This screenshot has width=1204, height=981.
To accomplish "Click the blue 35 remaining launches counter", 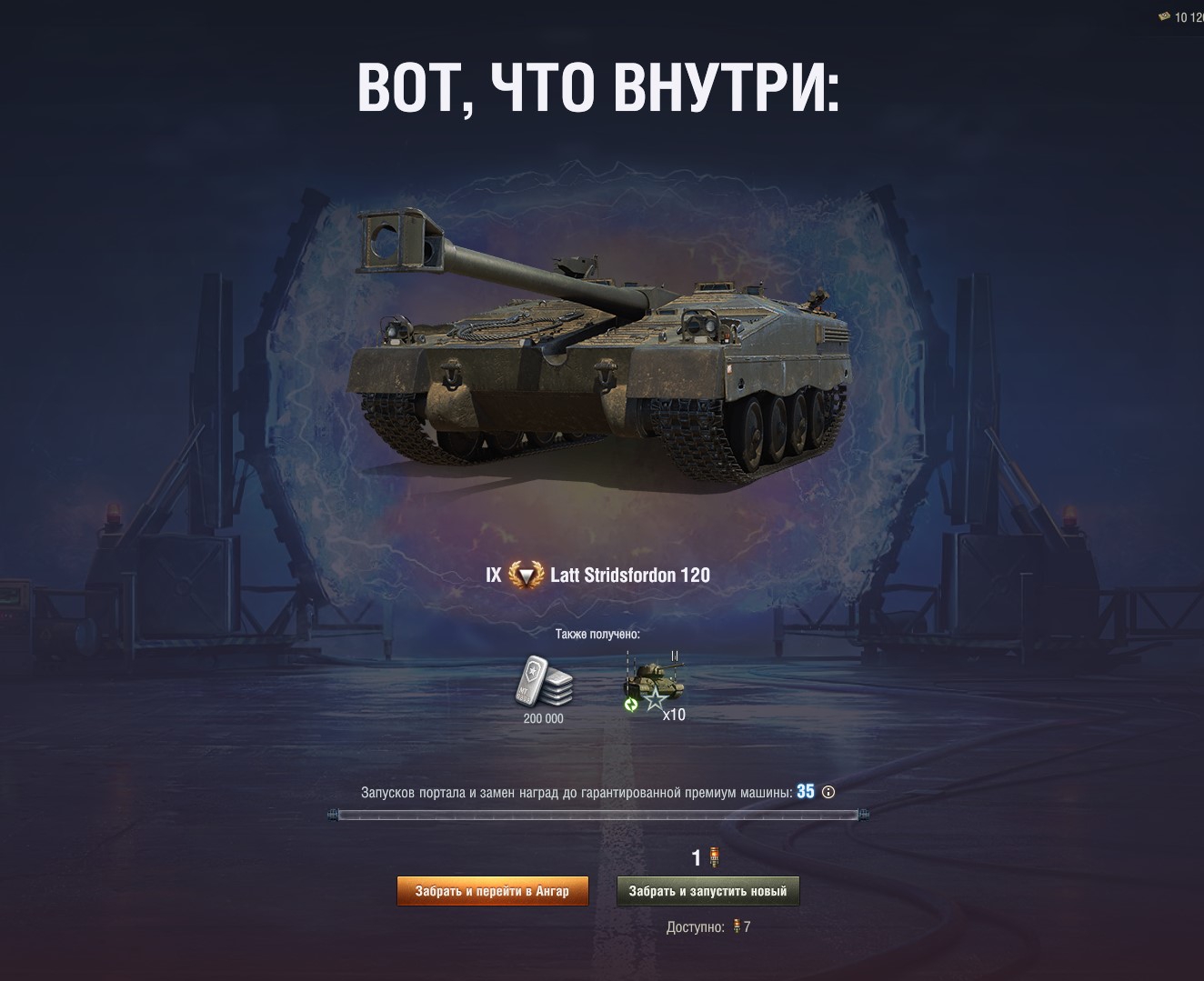I will coord(806,791).
